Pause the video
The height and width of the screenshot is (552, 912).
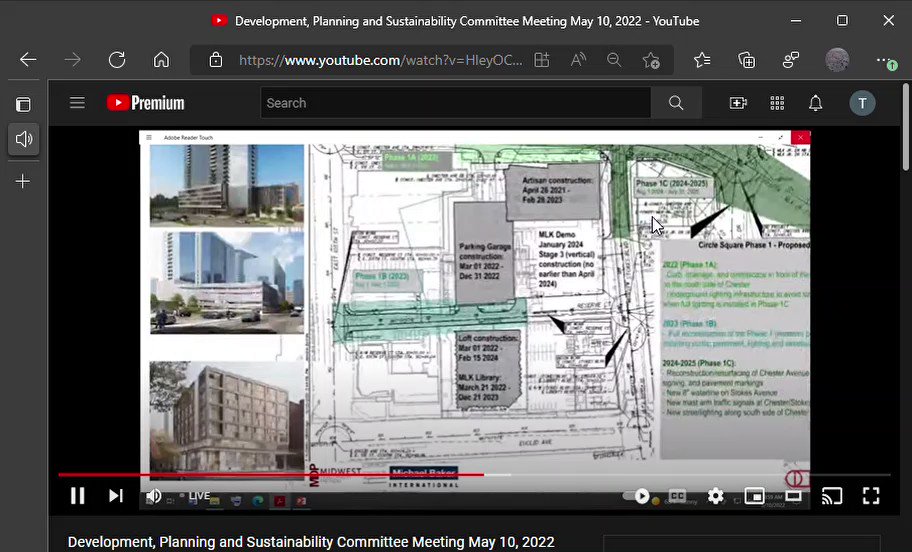(77, 496)
